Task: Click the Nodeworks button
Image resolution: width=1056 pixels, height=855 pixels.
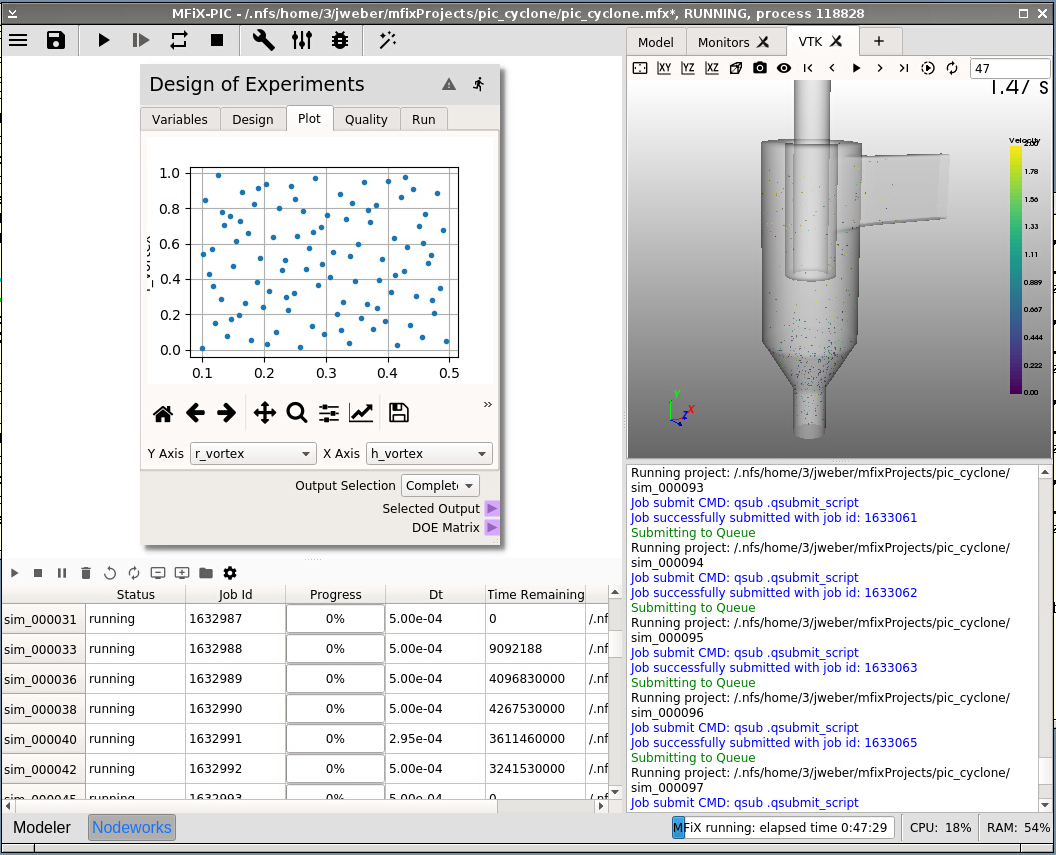Action: click(x=132, y=828)
